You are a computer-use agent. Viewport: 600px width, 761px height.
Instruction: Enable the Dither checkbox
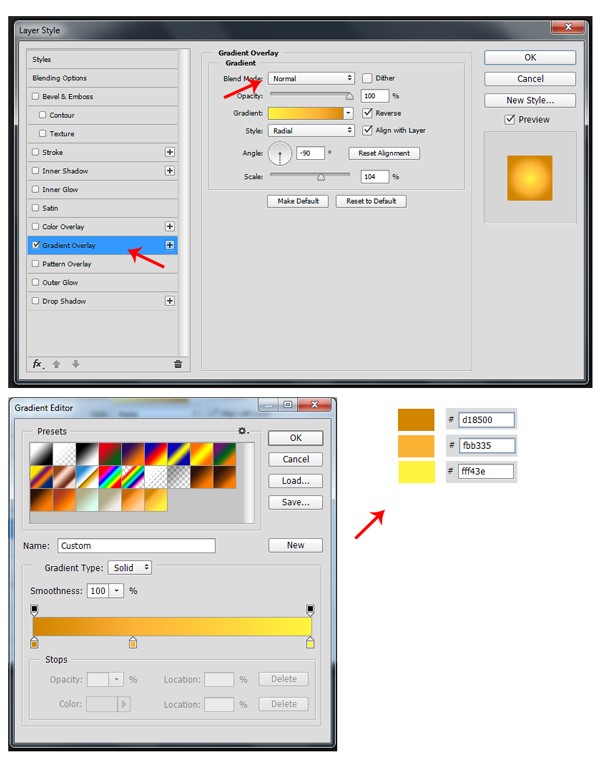(x=367, y=78)
